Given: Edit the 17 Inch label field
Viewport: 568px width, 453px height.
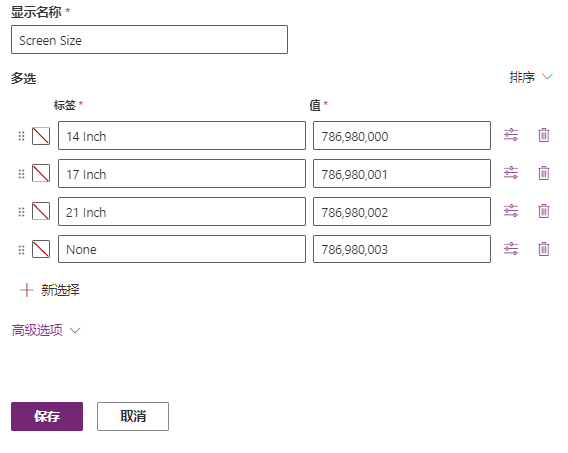Looking at the screenshot, I should tap(182, 173).
